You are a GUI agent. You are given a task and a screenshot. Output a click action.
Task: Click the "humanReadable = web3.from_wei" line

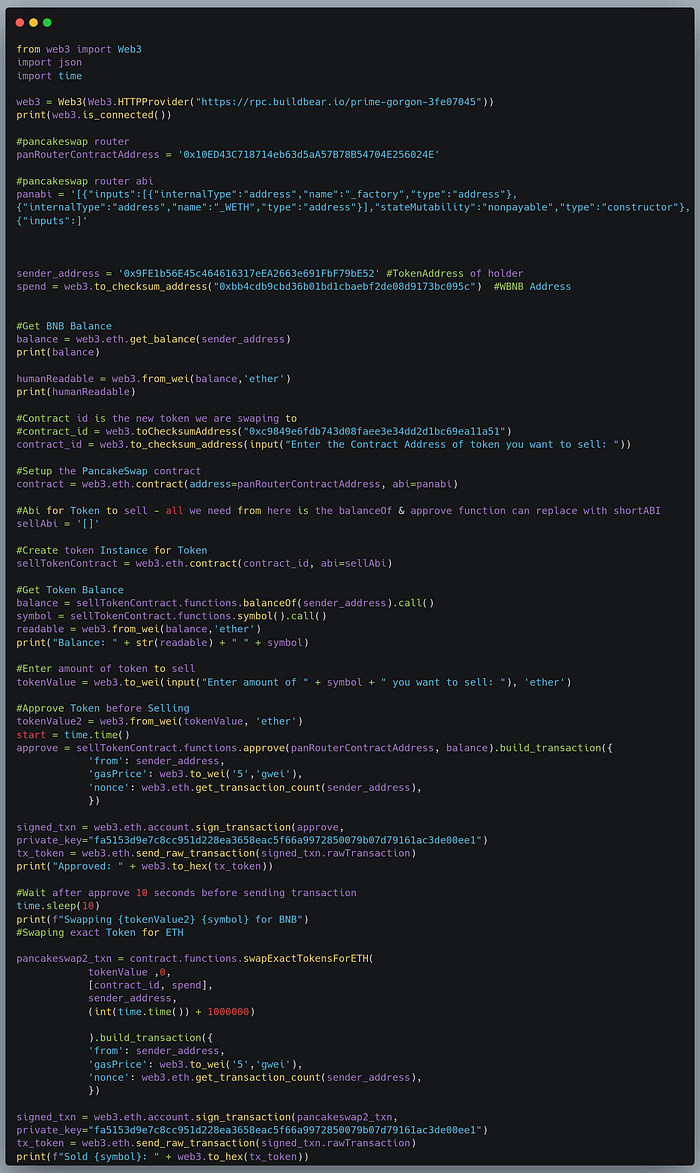[x=154, y=379]
